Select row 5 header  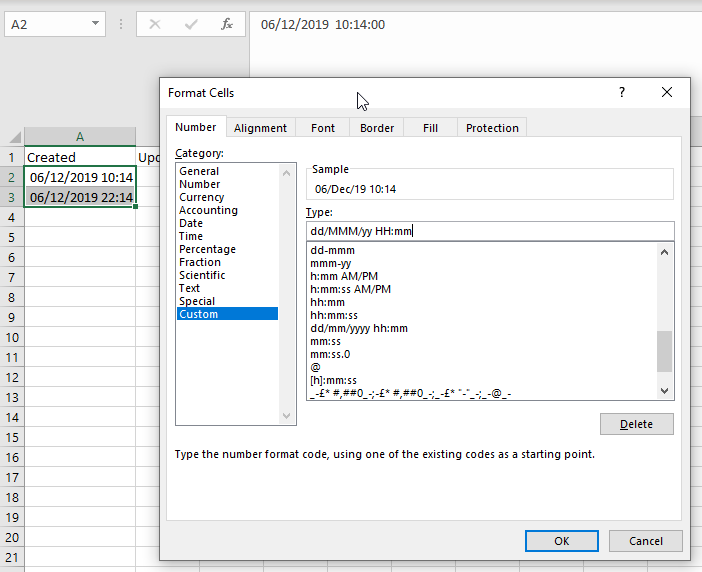[12, 237]
